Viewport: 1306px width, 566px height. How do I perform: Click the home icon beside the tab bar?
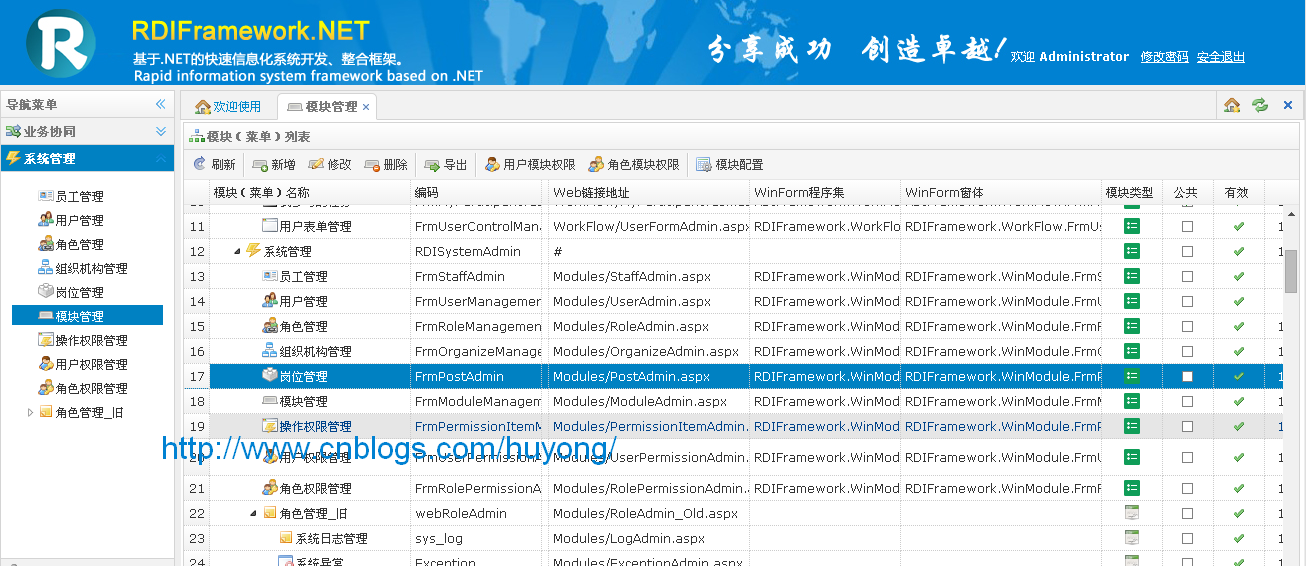coord(1232,105)
